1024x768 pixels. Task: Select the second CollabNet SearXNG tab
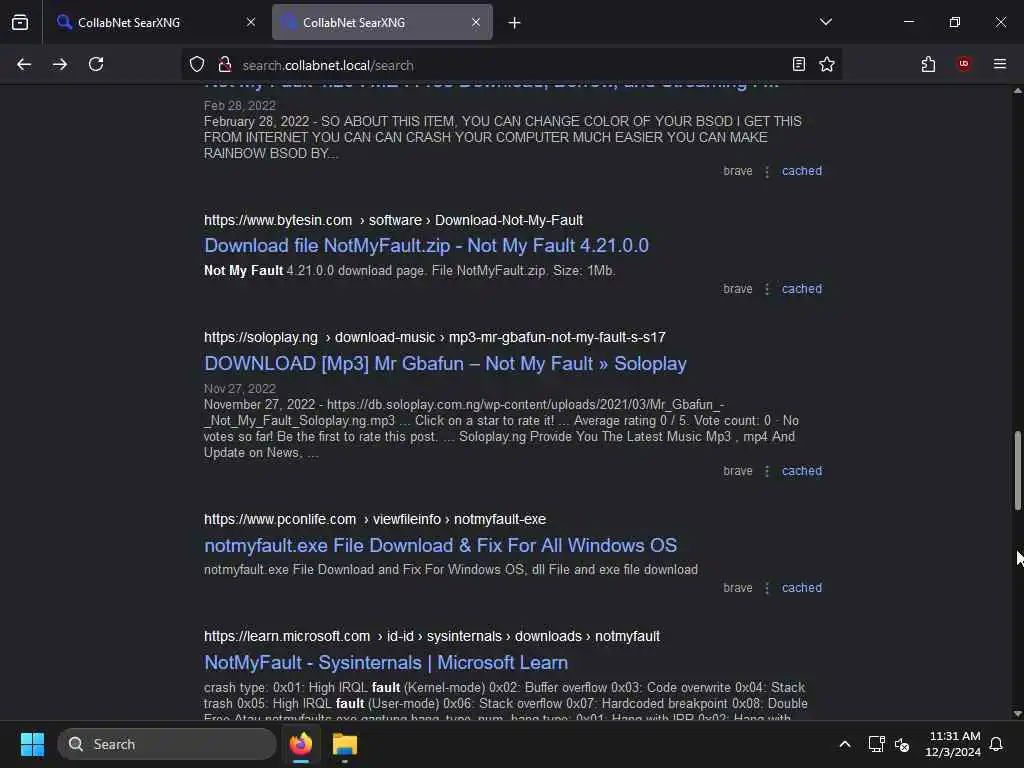coord(382,22)
